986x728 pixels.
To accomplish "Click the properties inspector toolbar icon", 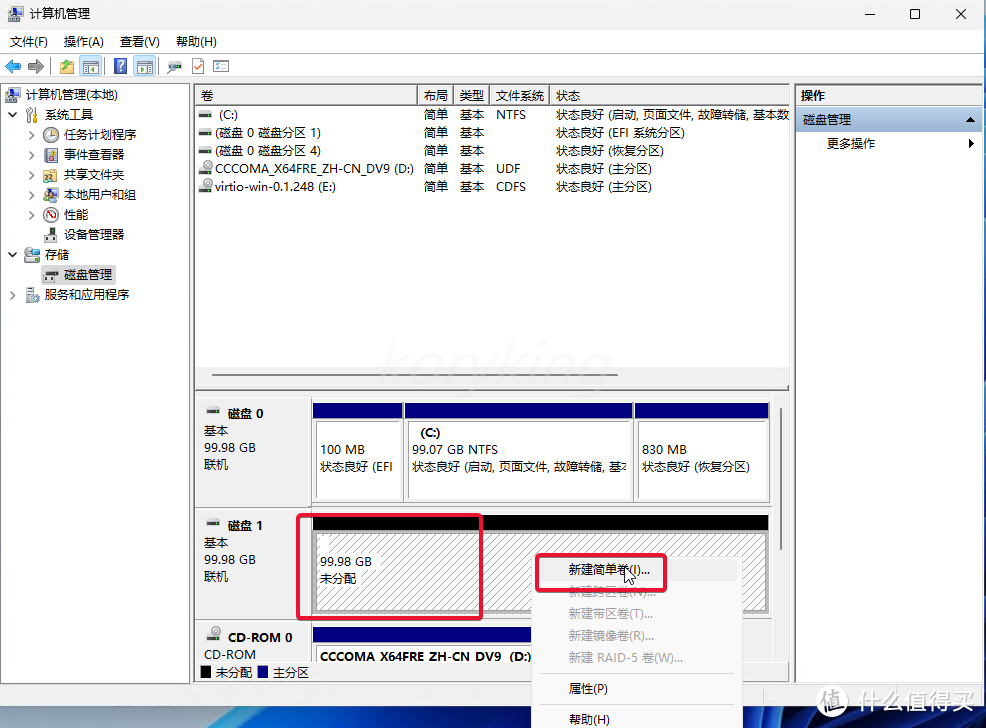I will click(x=172, y=66).
